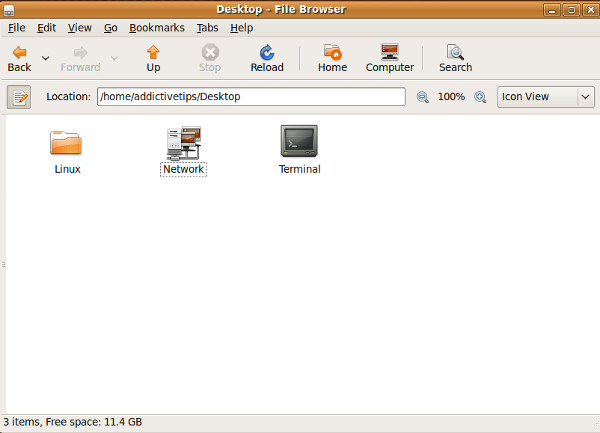Open the Forward history dropdown arrow

click(x=114, y=58)
